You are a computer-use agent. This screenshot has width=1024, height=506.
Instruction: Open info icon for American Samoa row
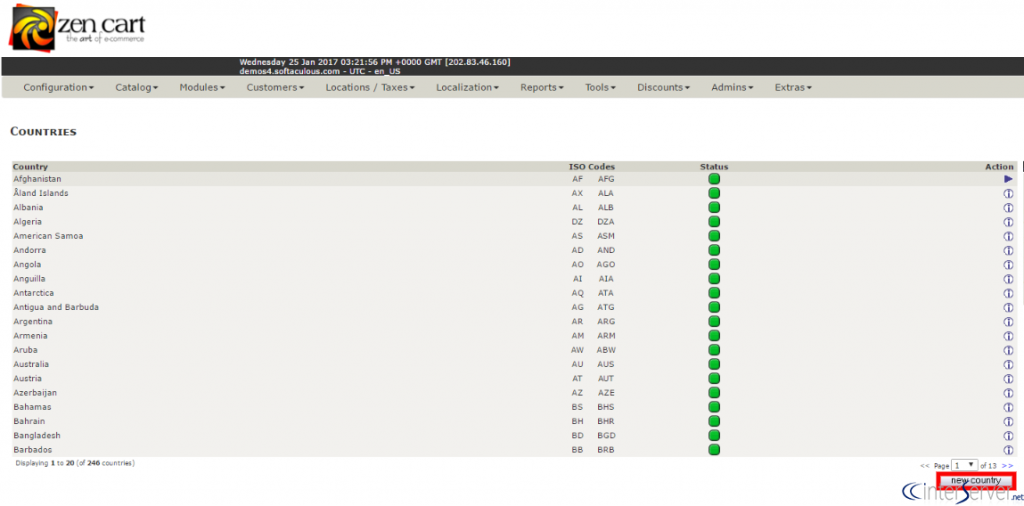point(1008,236)
